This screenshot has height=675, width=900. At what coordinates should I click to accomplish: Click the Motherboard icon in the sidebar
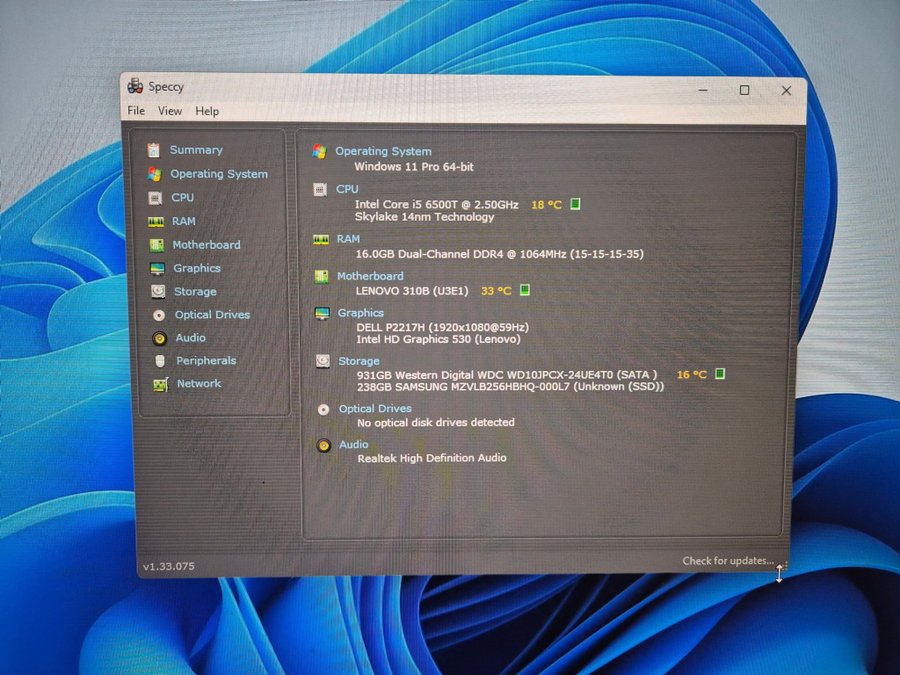coord(156,245)
